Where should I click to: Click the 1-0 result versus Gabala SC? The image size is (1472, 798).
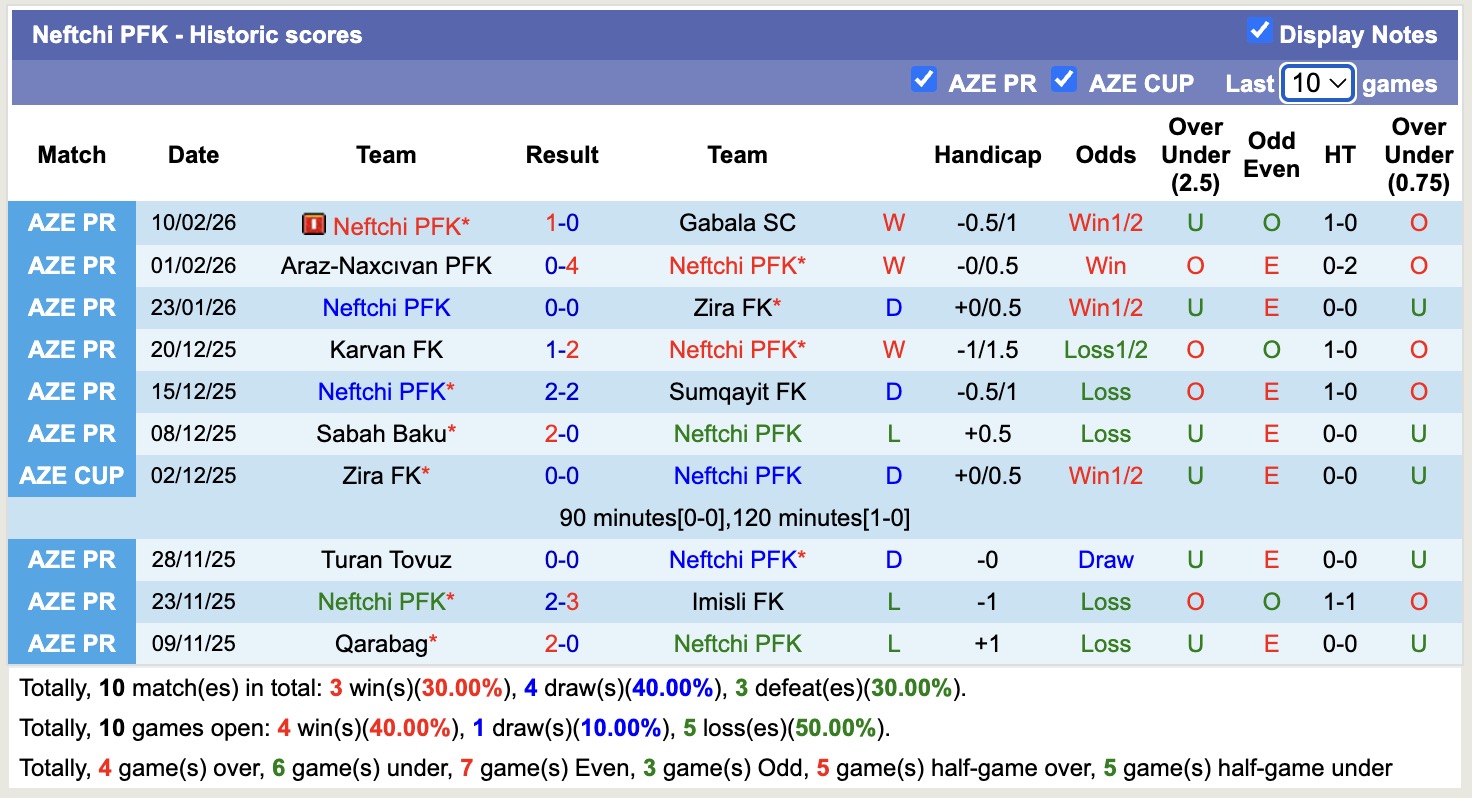(x=562, y=223)
